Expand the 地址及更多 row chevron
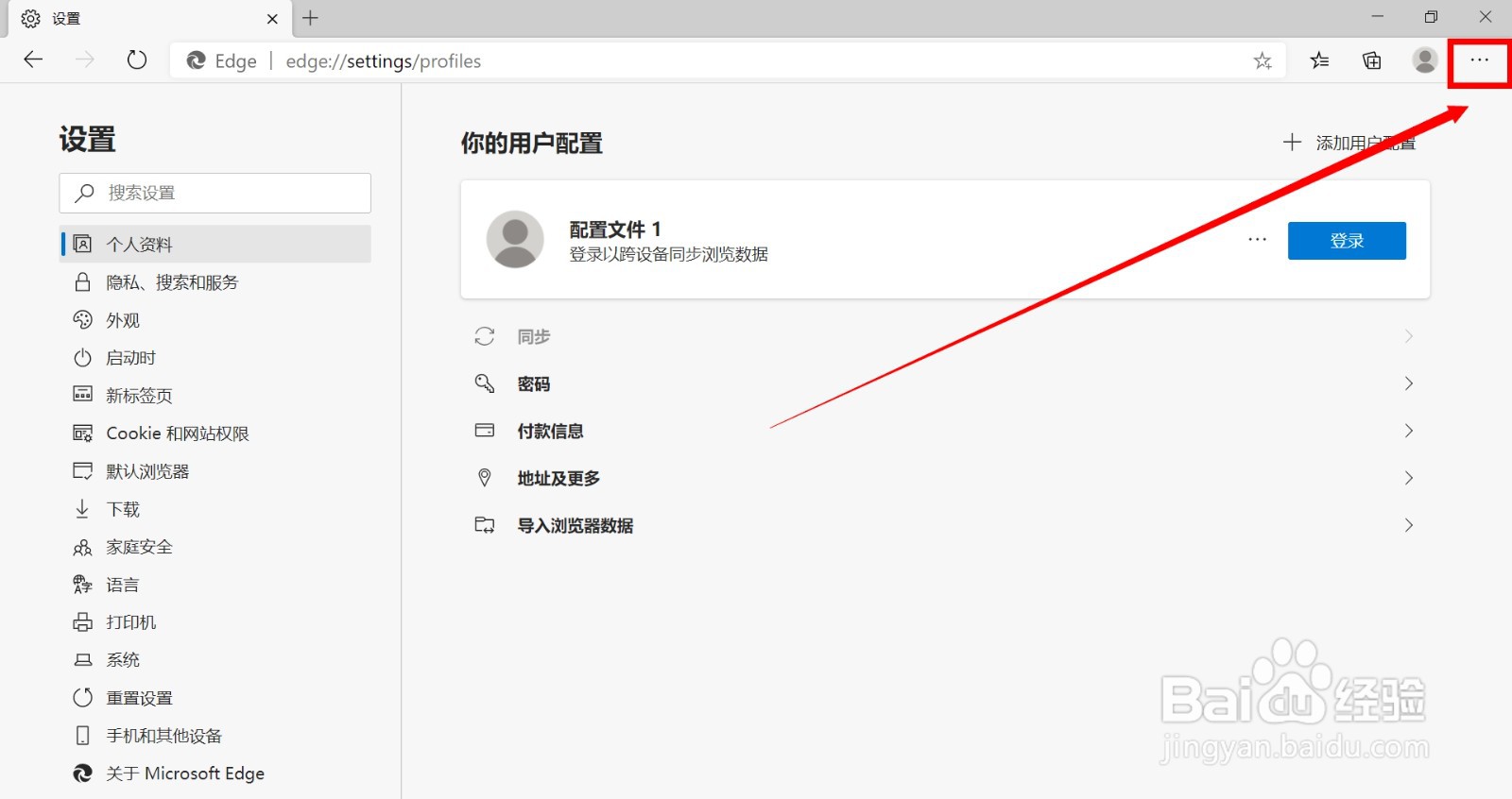The width and height of the screenshot is (1512, 799). click(1408, 478)
